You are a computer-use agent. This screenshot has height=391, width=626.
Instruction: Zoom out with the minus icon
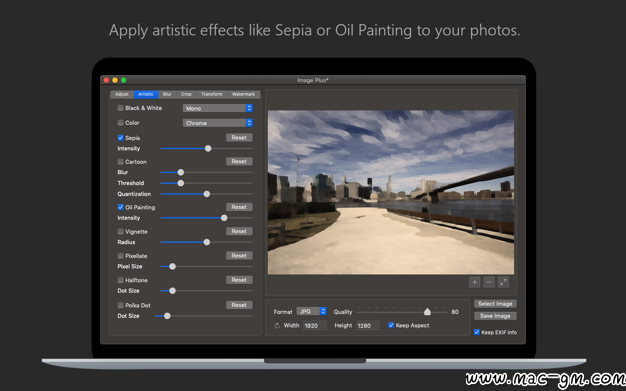point(489,282)
